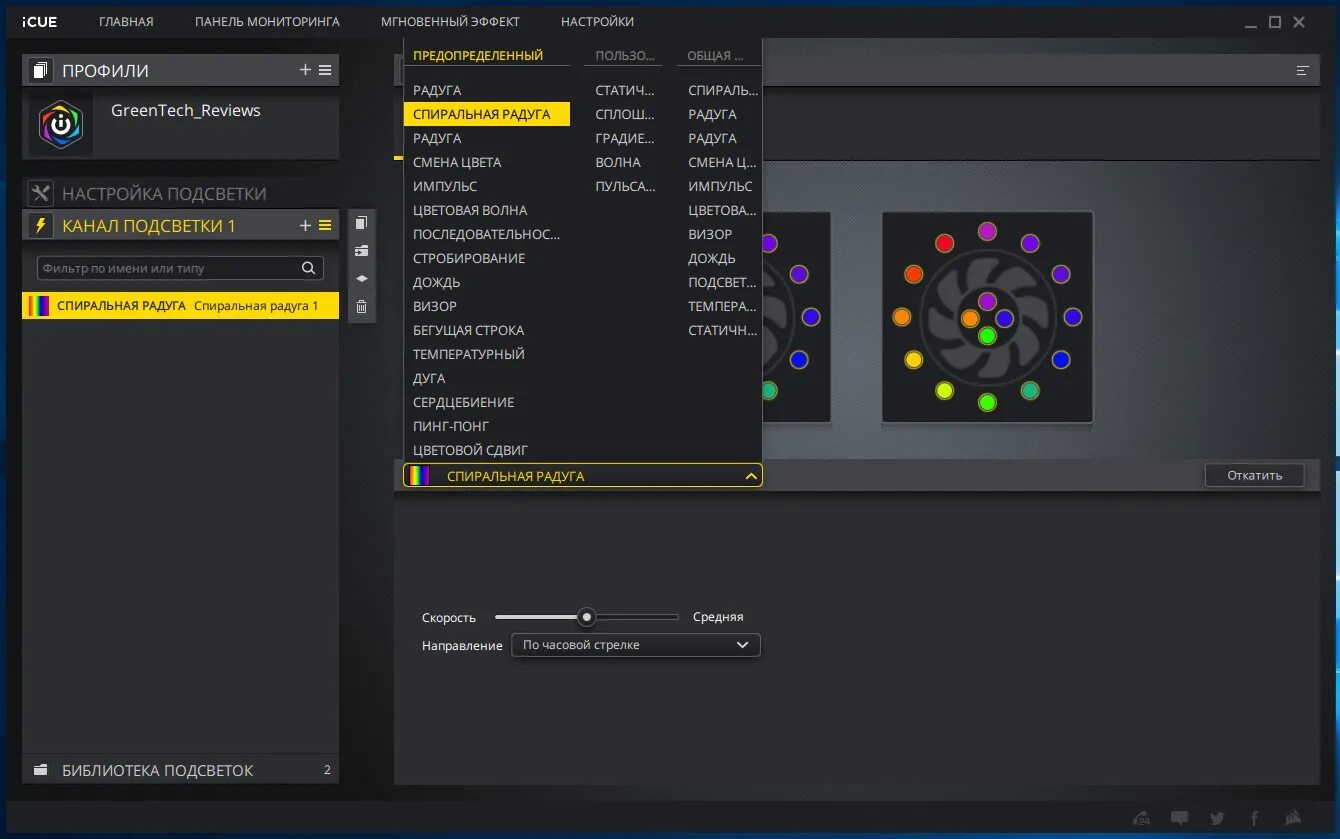Choose the Температурный effect

[x=469, y=354]
